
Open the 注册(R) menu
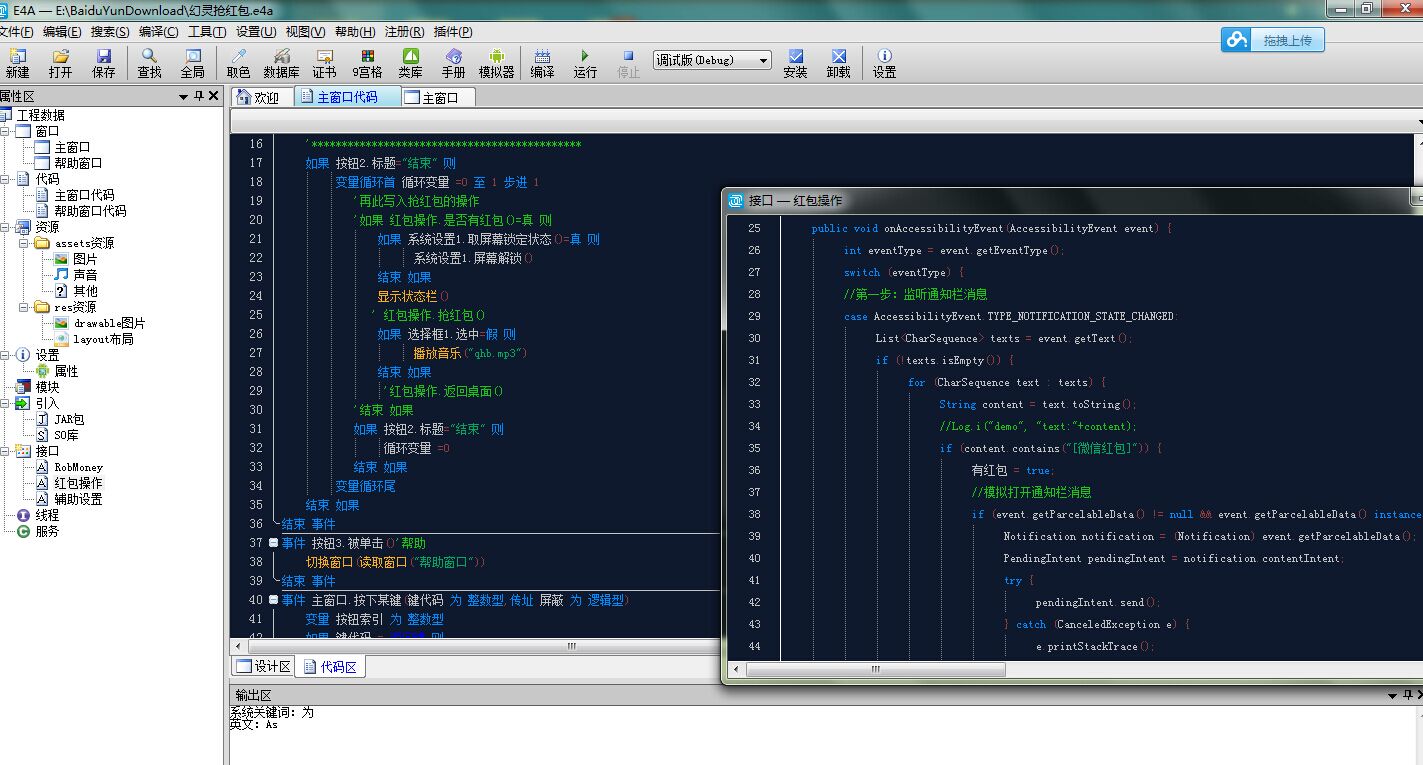[404, 32]
